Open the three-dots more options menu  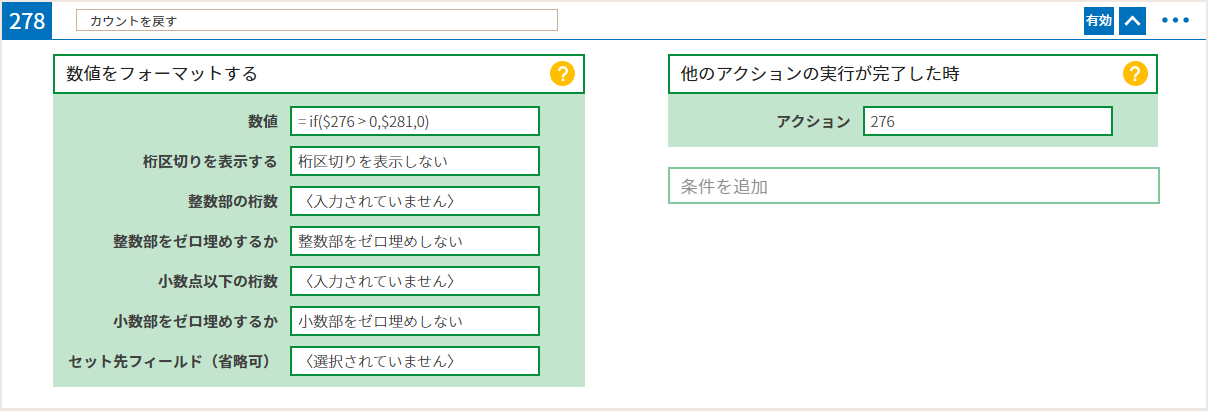1176,21
